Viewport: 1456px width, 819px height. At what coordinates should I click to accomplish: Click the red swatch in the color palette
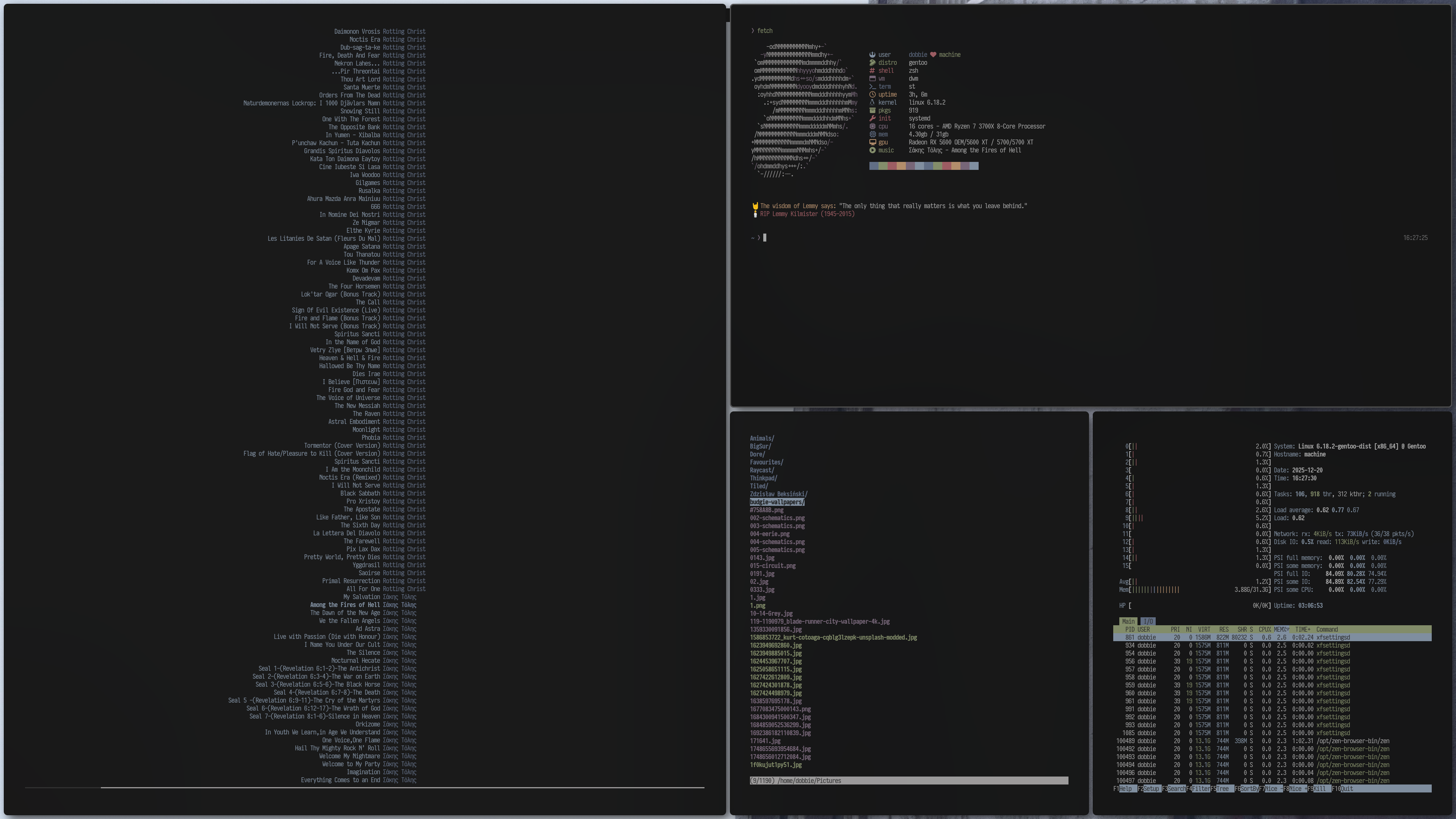pos(892,166)
